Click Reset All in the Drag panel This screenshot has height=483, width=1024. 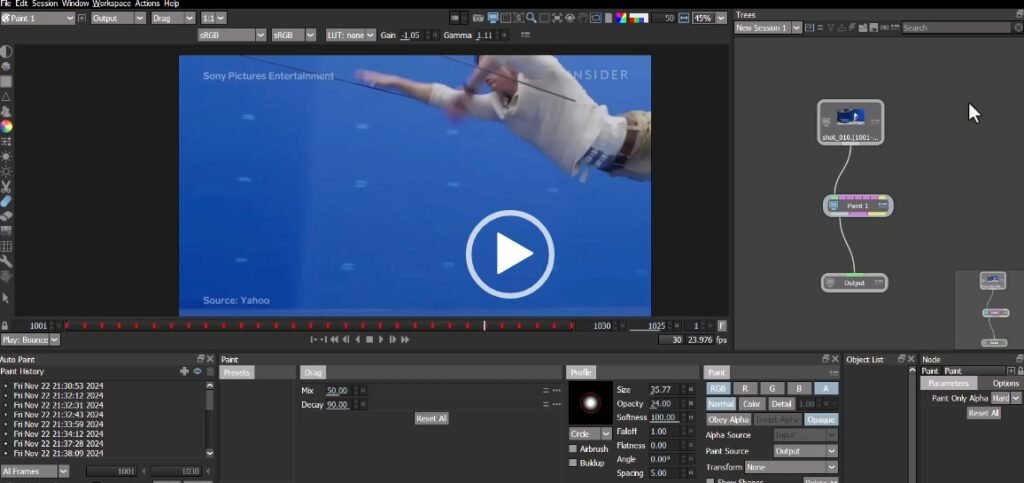coord(431,418)
